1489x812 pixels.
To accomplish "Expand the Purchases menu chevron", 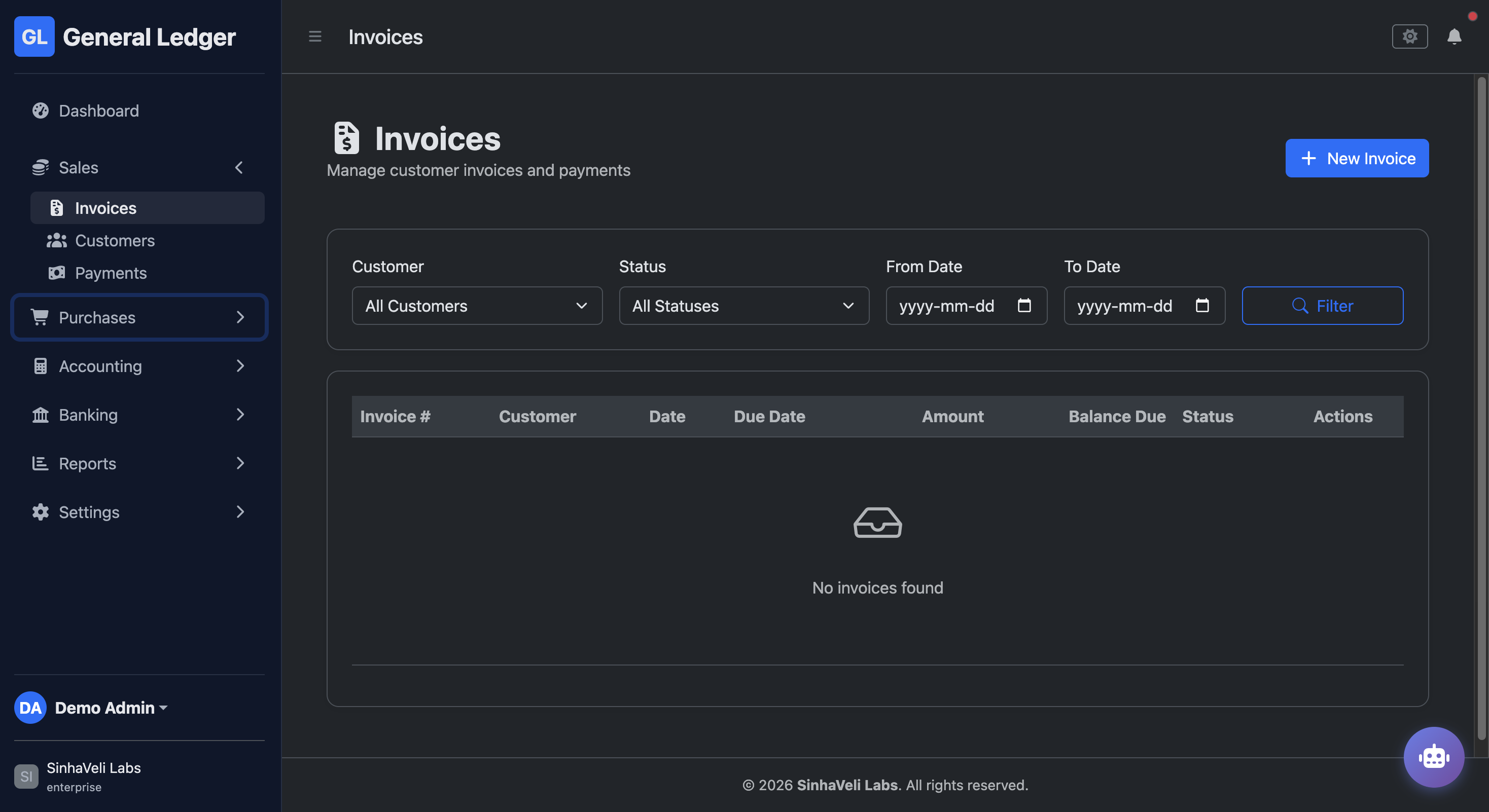I will 240,317.
